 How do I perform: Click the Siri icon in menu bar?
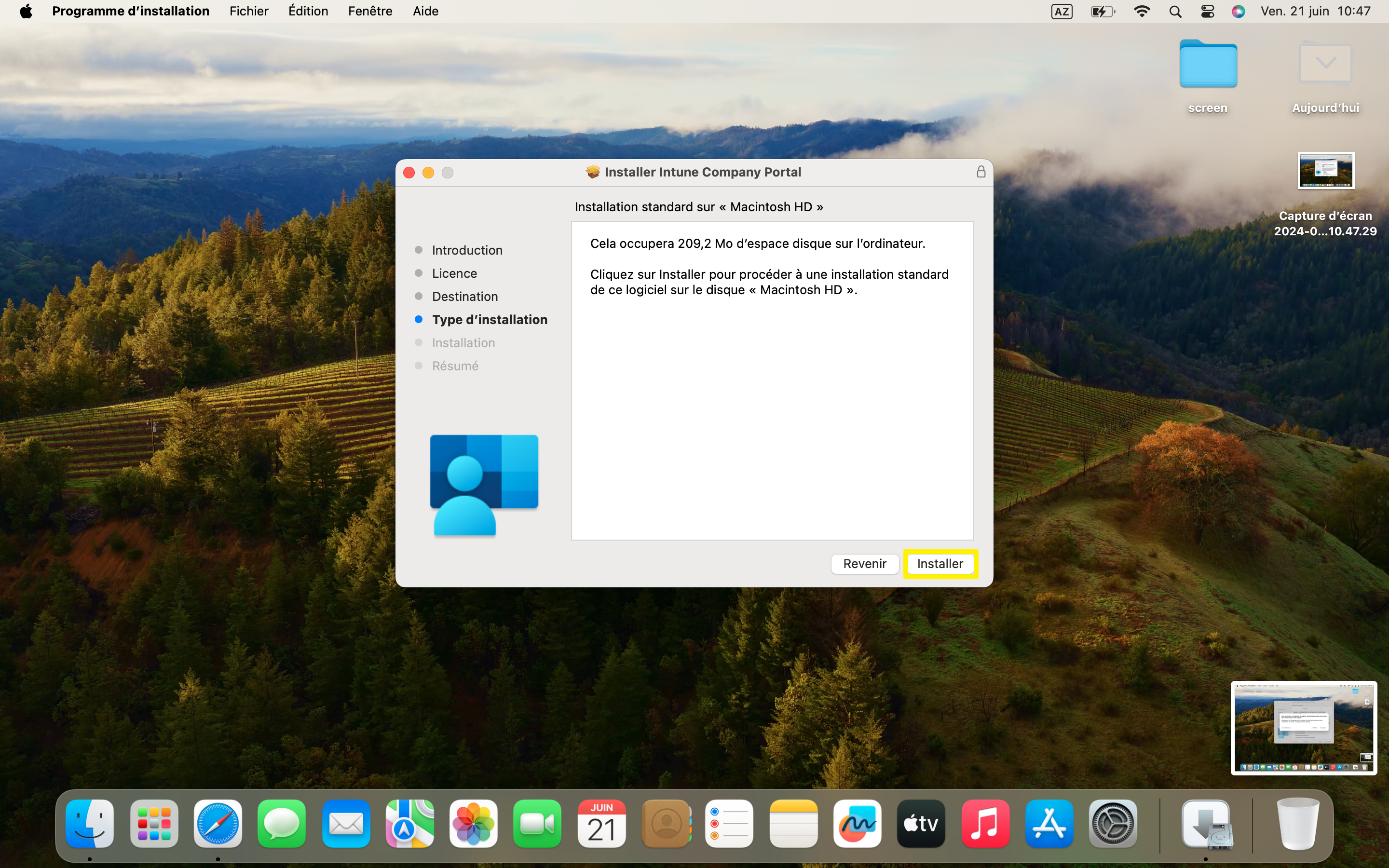pos(1238,12)
